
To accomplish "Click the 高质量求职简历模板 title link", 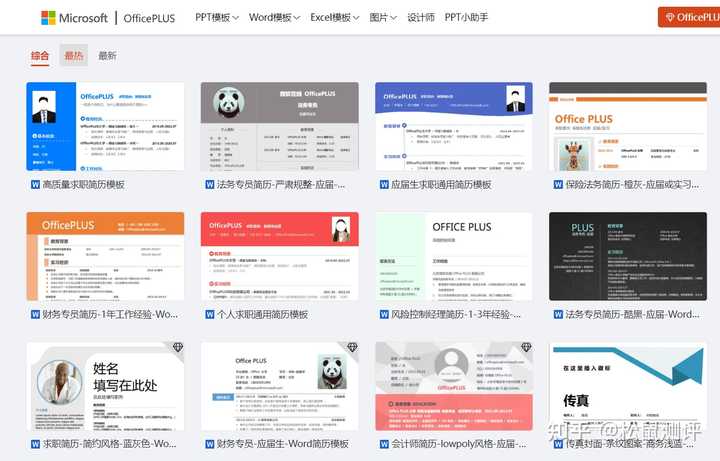I will point(84,185).
